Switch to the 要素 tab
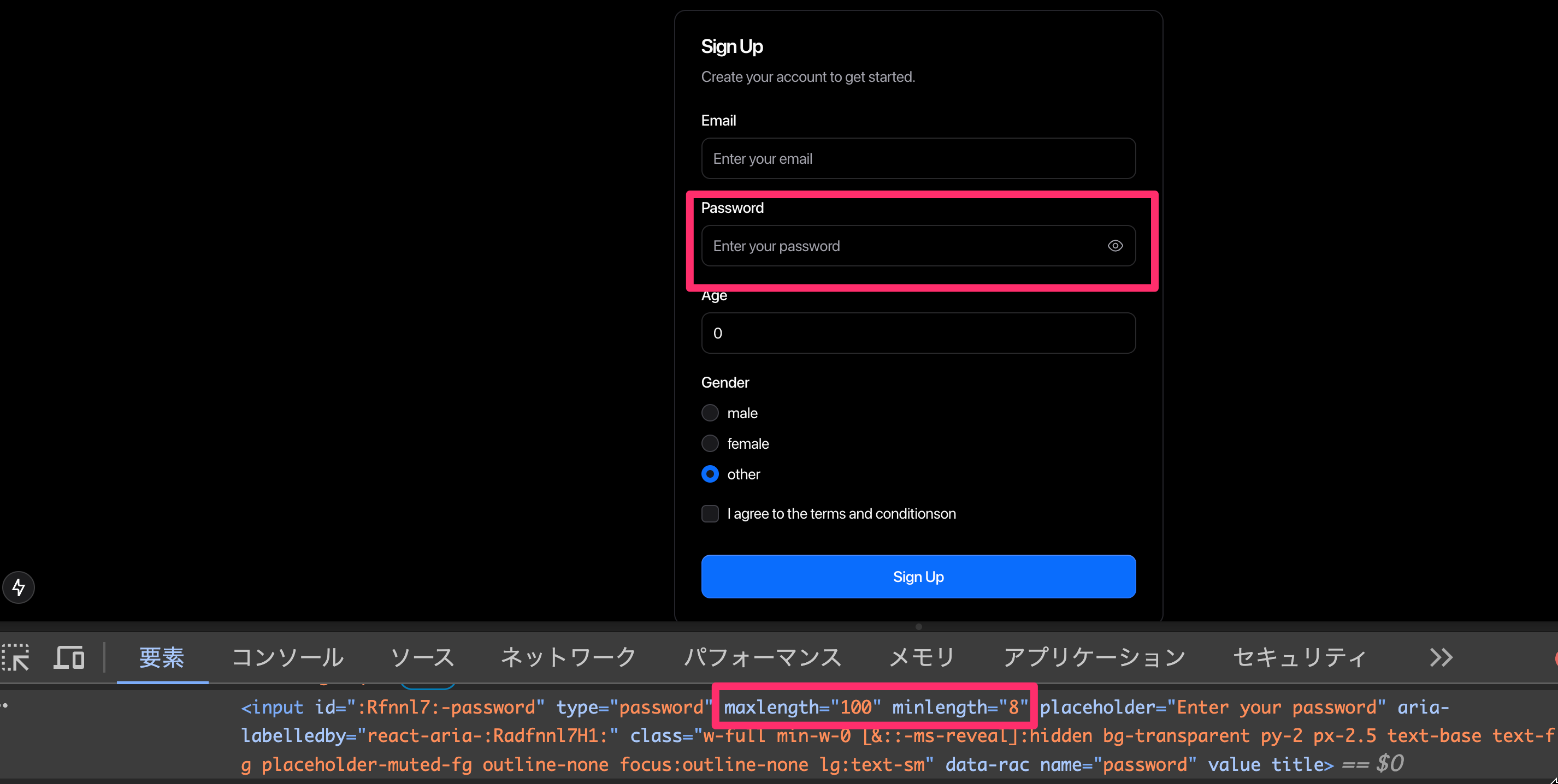This screenshot has height=784, width=1558. click(162, 657)
